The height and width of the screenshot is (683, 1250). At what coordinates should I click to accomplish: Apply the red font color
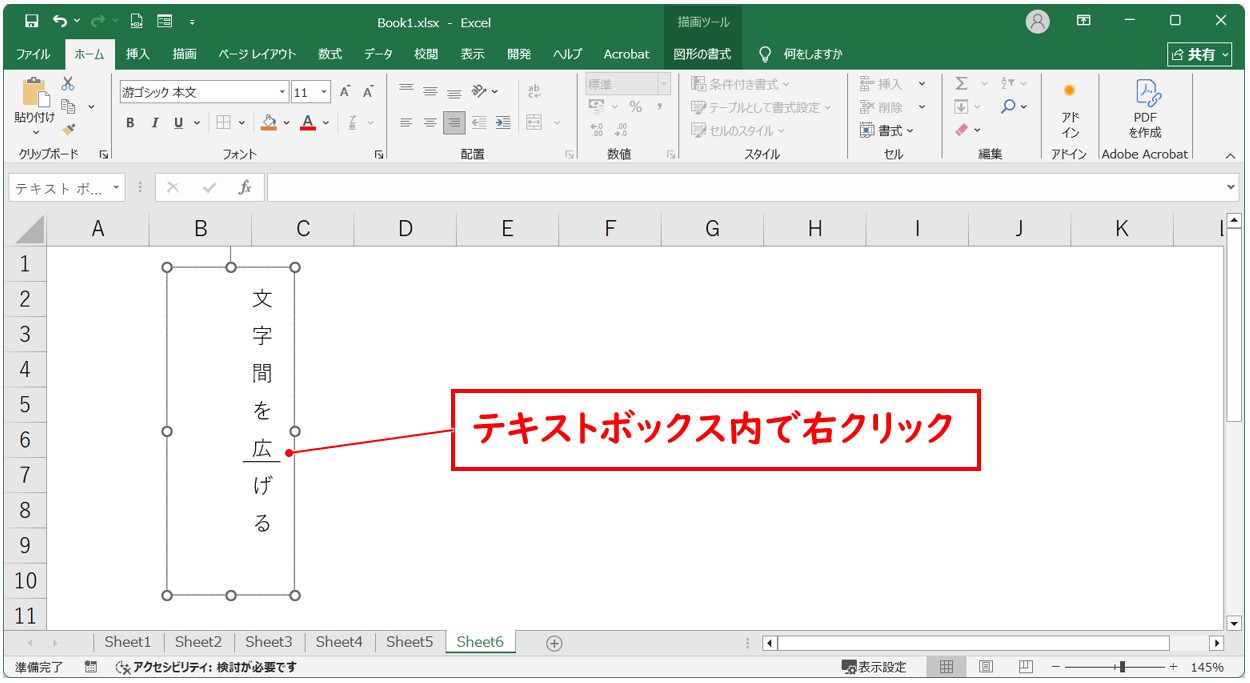(x=308, y=122)
